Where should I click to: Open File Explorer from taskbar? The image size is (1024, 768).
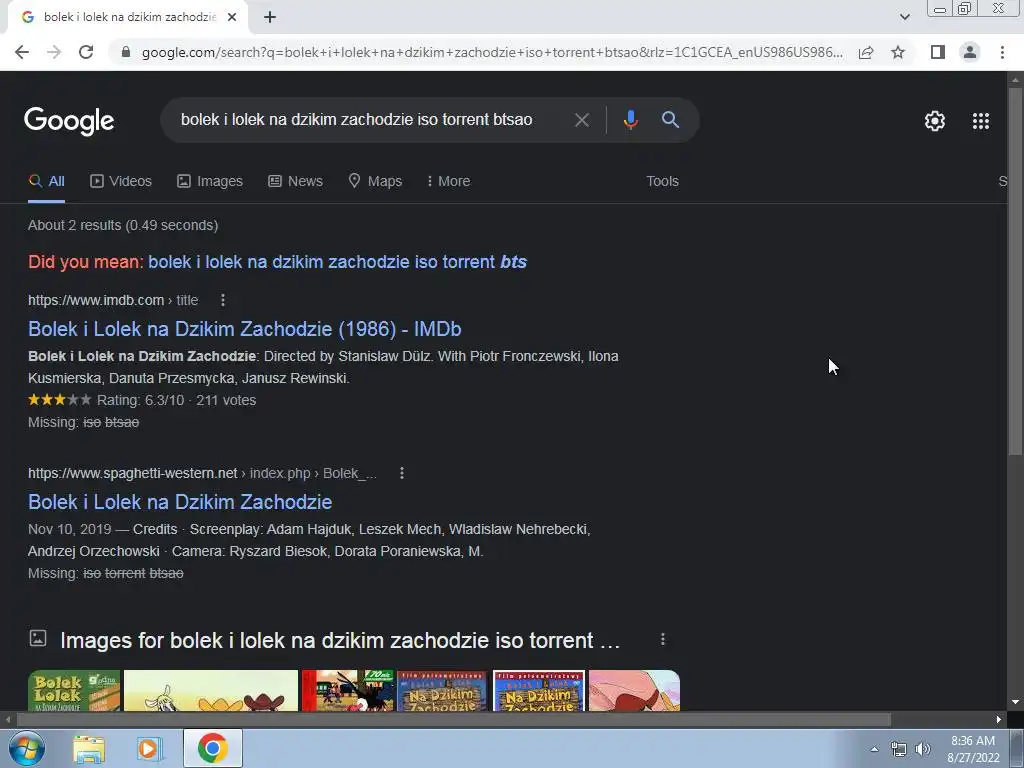[89, 749]
